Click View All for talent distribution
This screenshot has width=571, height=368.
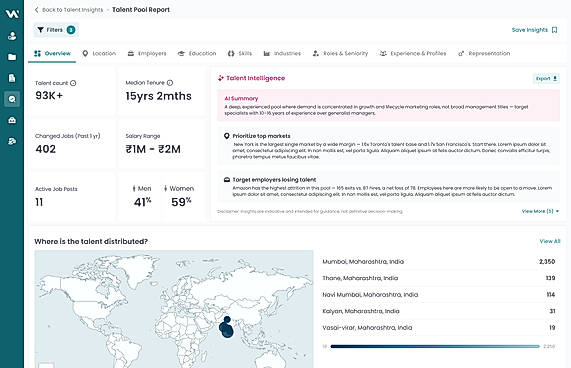(550, 241)
